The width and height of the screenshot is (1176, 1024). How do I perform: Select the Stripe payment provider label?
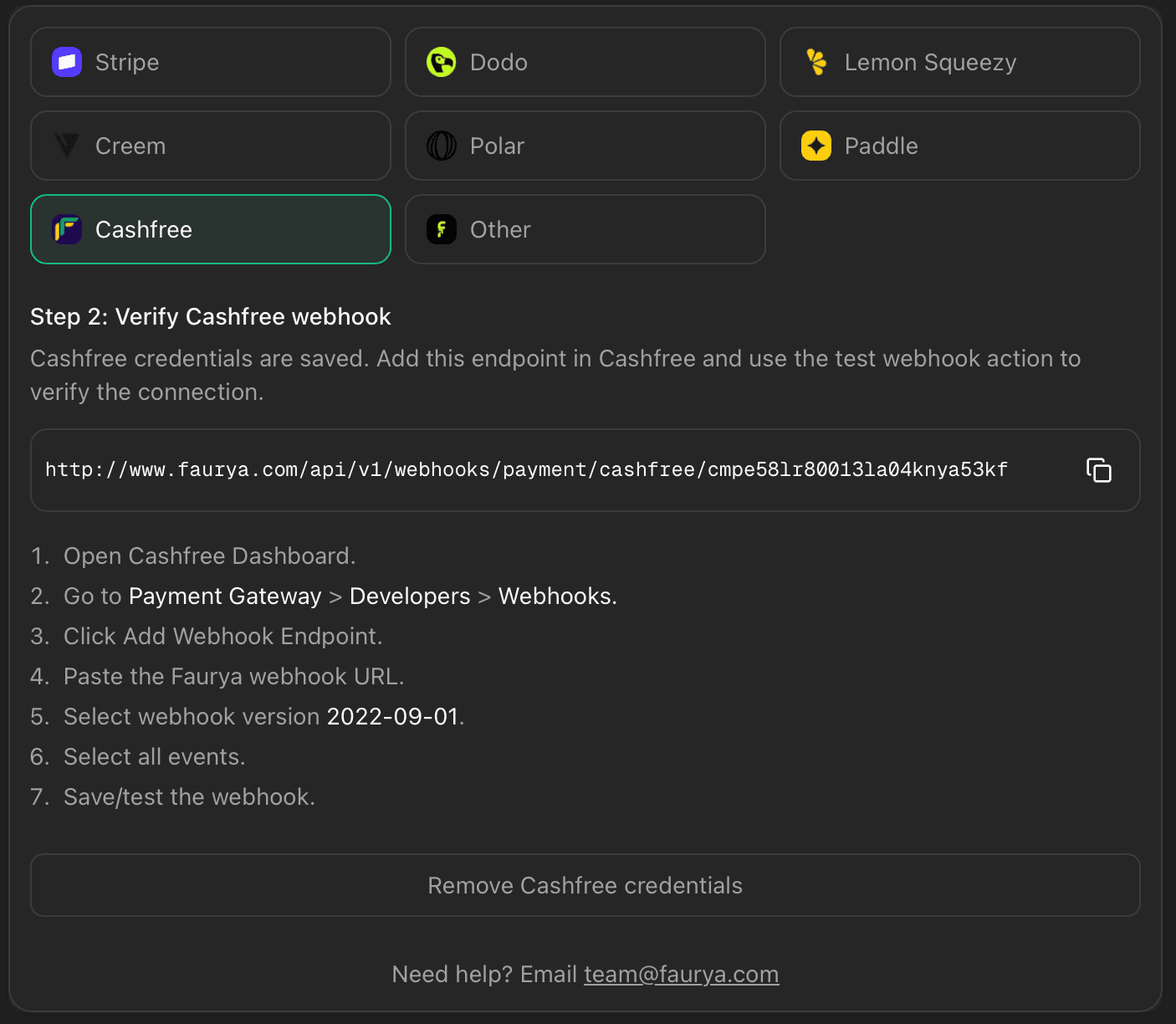[127, 62]
